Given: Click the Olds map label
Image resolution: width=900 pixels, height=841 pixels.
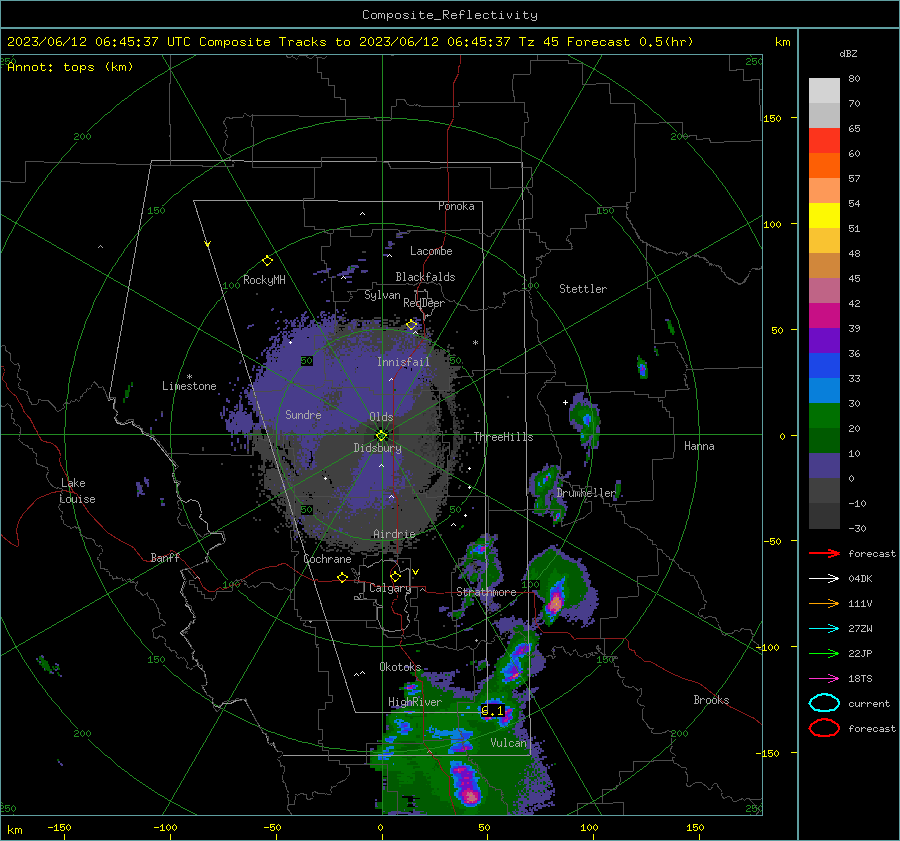Looking at the screenshot, I should tap(381, 417).
